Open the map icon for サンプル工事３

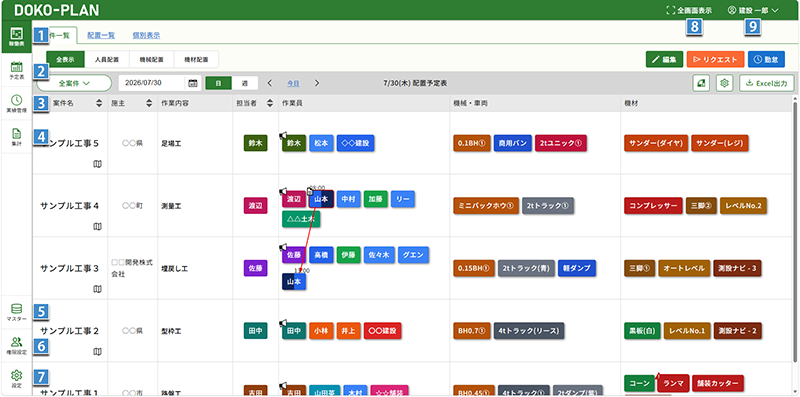coord(97,289)
